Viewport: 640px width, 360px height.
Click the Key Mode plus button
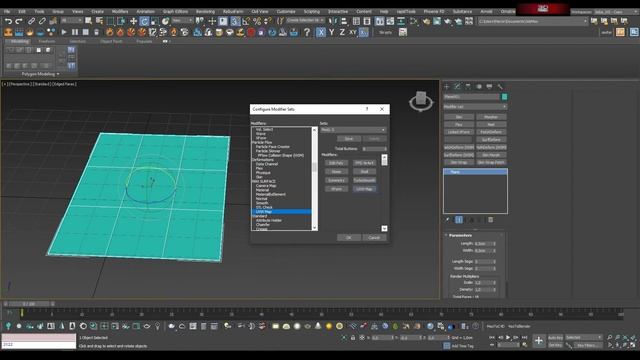point(539,340)
